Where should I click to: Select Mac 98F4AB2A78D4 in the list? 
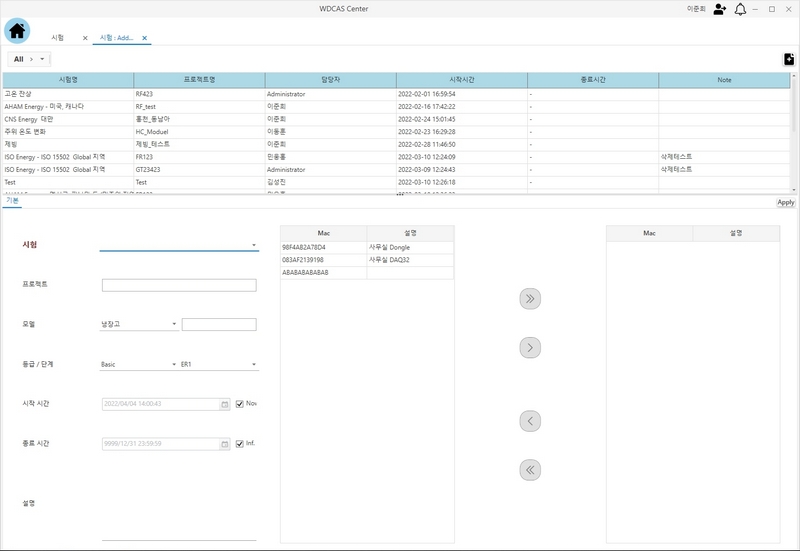pyautogui.click(x=323, y=247)
